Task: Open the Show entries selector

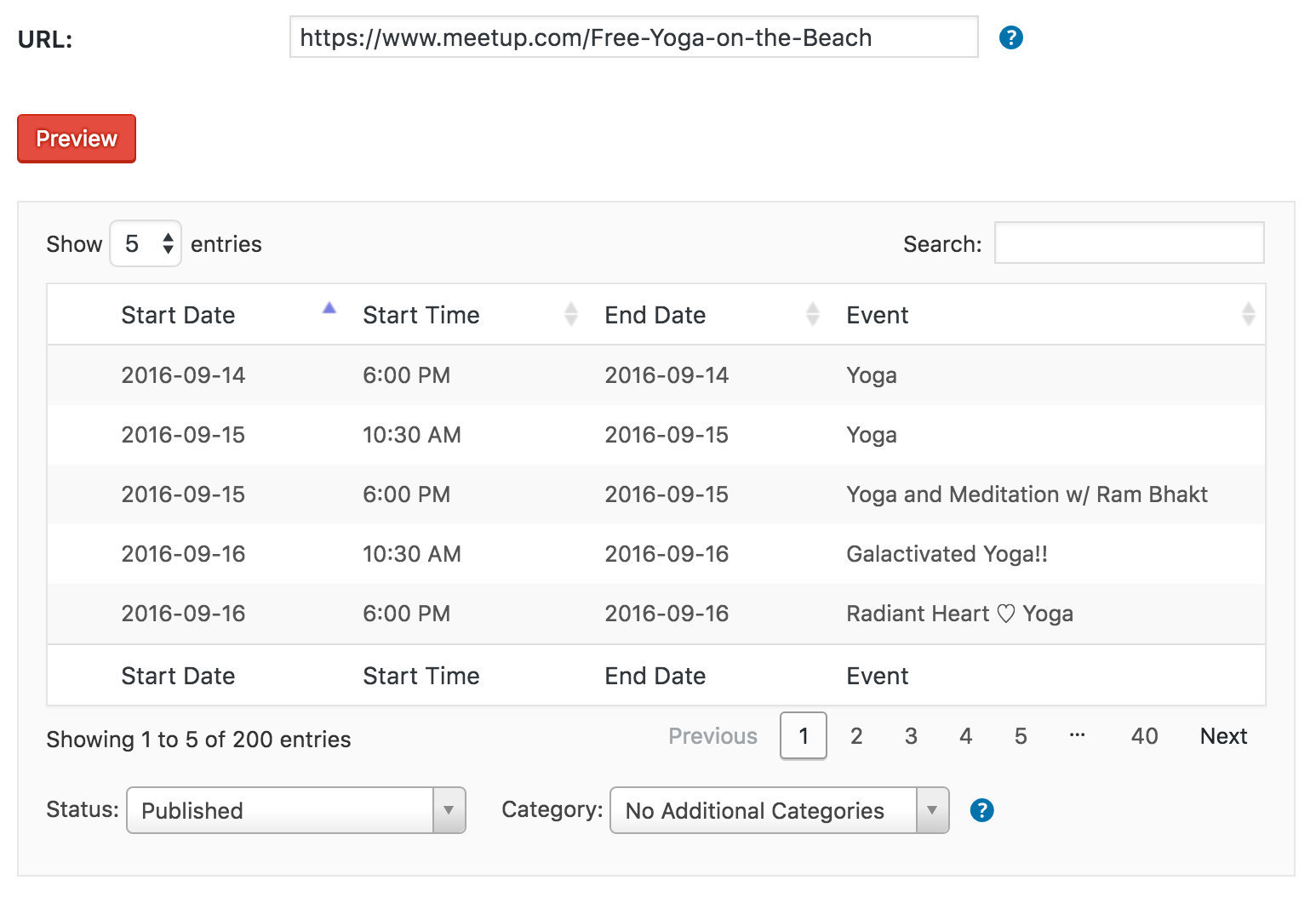Action: pyautogui.click(x=145, y=243)
